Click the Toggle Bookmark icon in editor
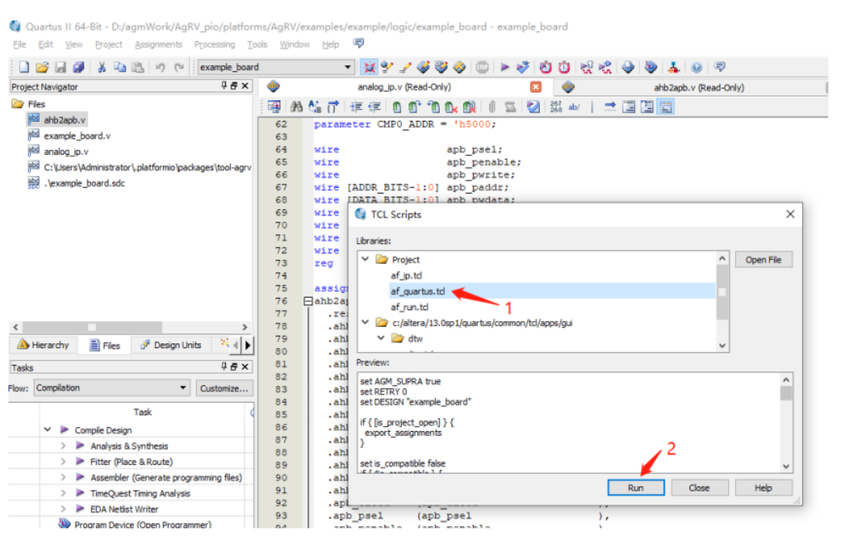859x541 pixels. point(397,107)
